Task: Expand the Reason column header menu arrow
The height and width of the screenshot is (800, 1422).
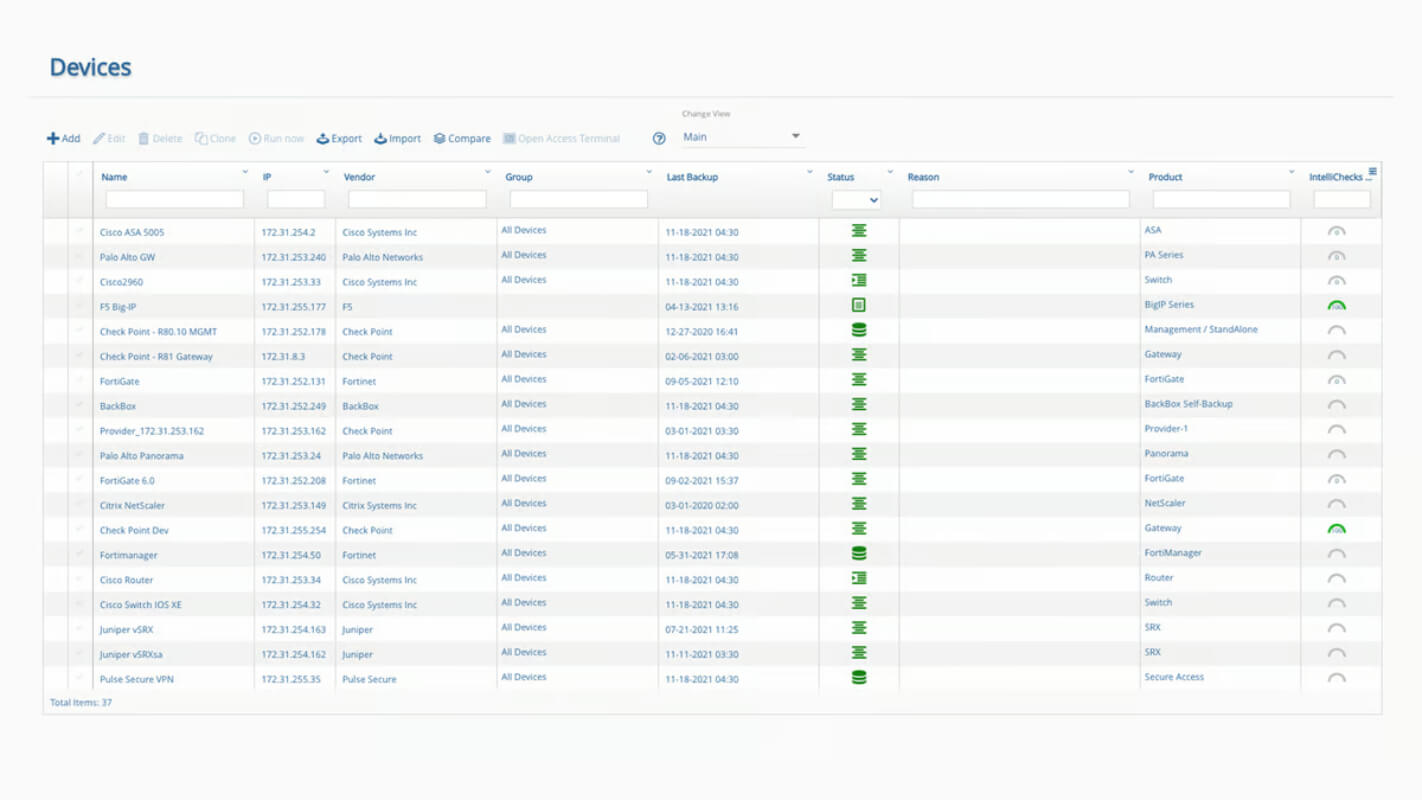Action: (1131, 173)
